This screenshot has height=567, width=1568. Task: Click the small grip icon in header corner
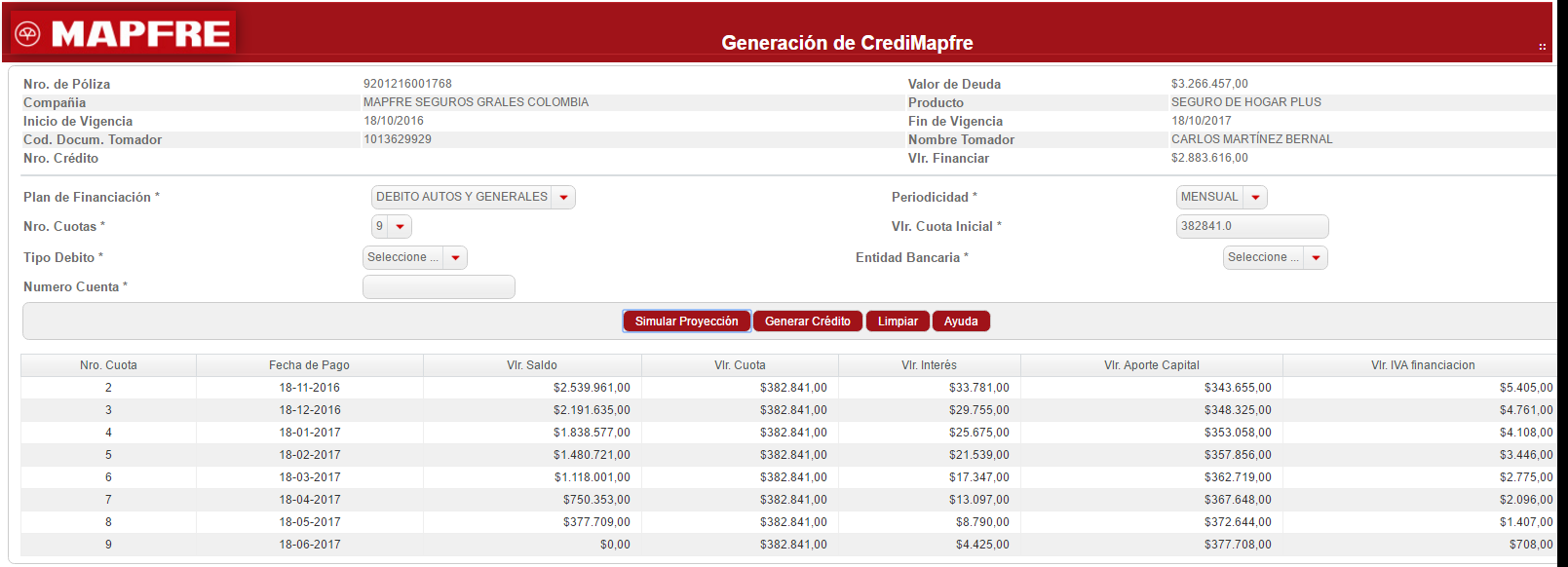click(x=1542, y=47)
